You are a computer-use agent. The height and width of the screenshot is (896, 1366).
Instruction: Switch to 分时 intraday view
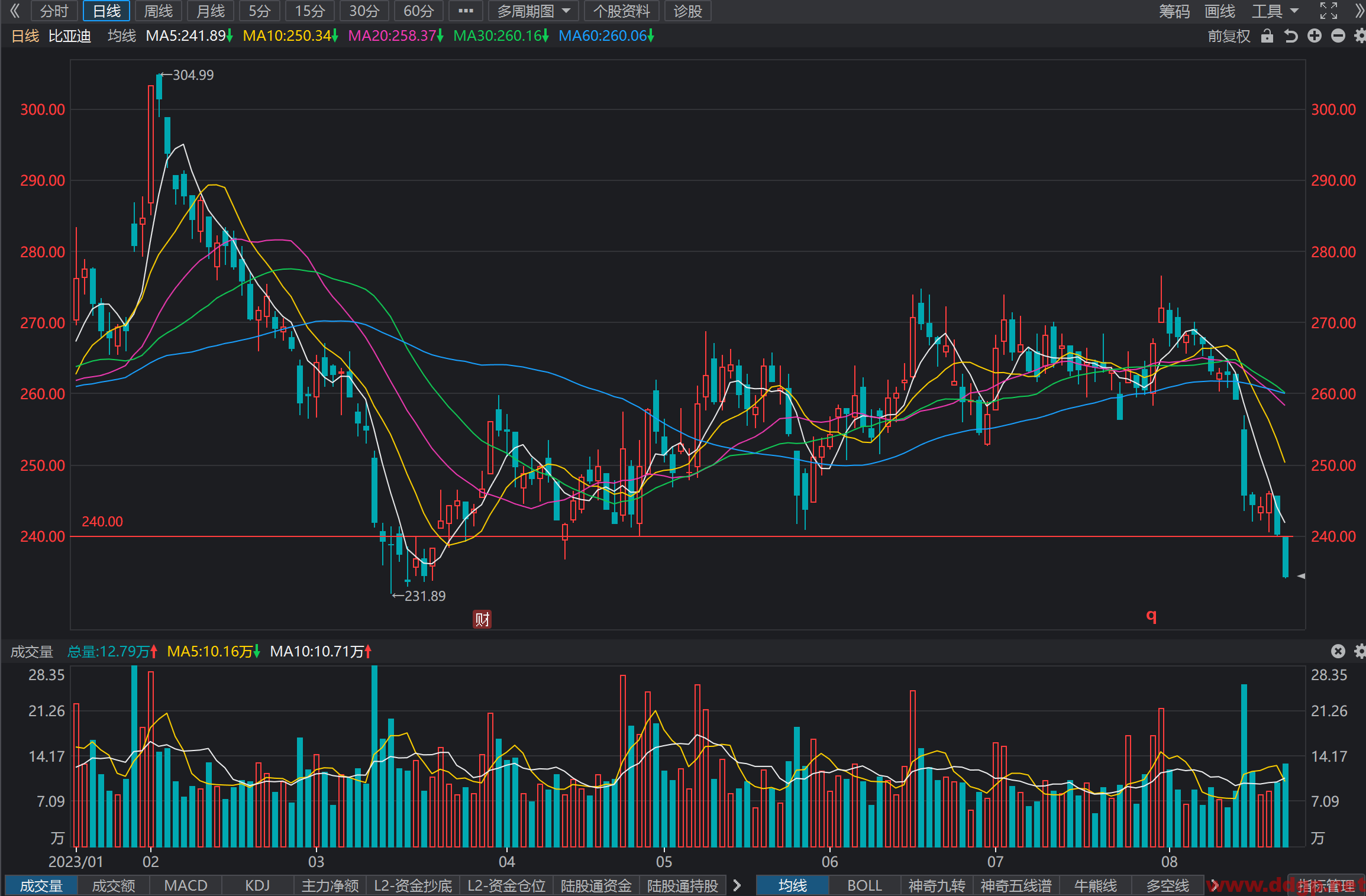point(54,11)
